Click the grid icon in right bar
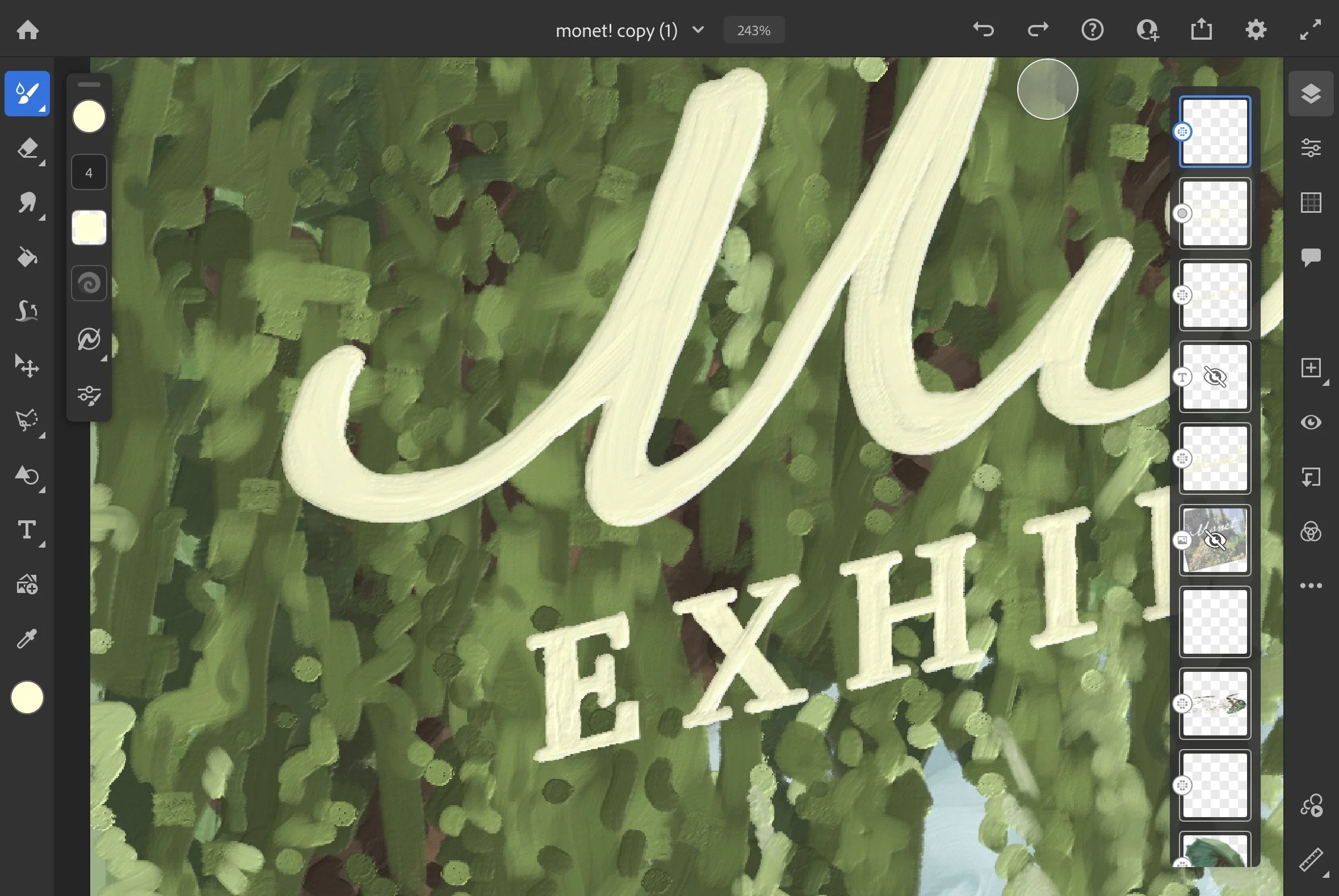This screenshot has width=1339, height=896. [x=1311, y=203]
